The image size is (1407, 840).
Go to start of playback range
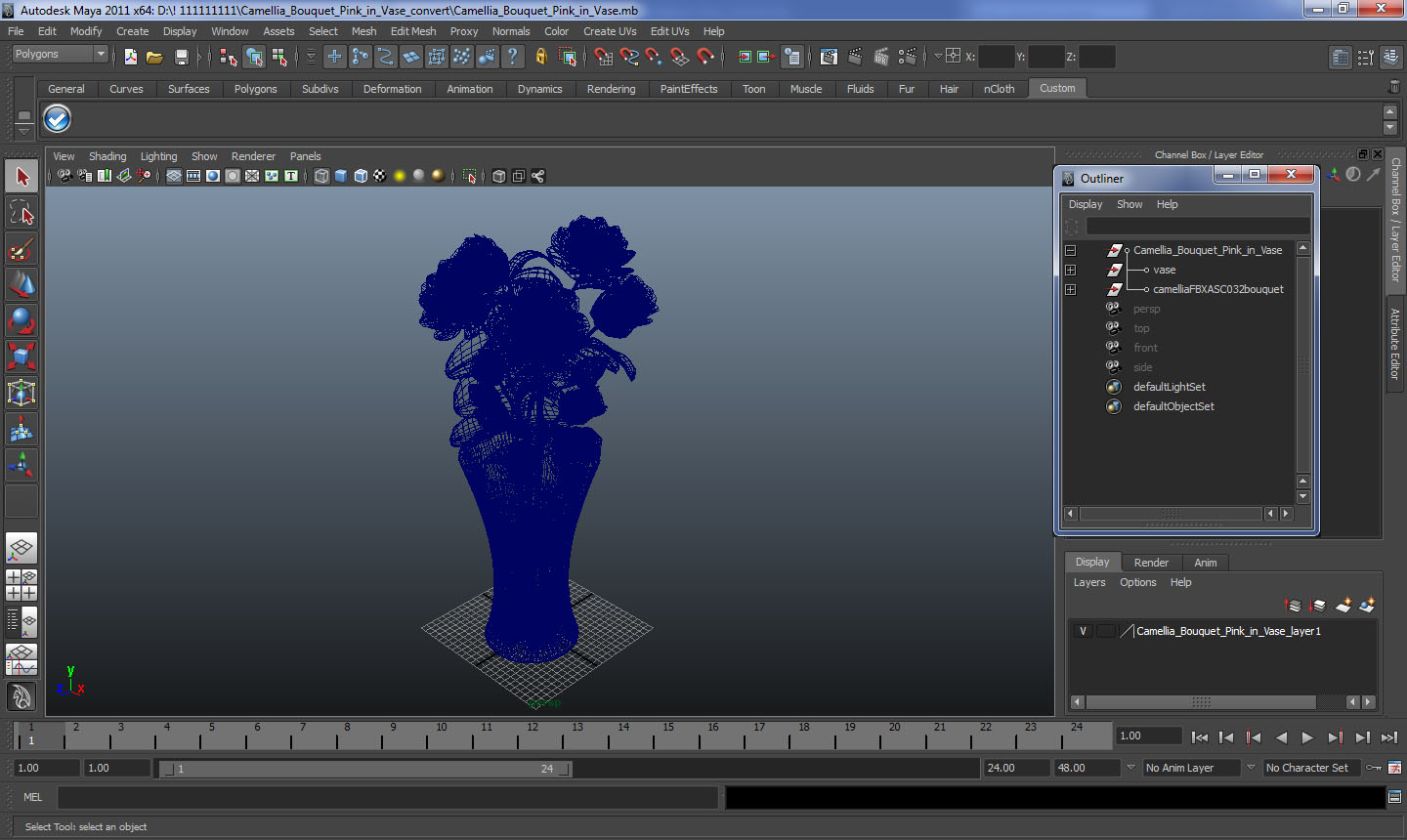pyautogui.click(x=1200, y=737)
